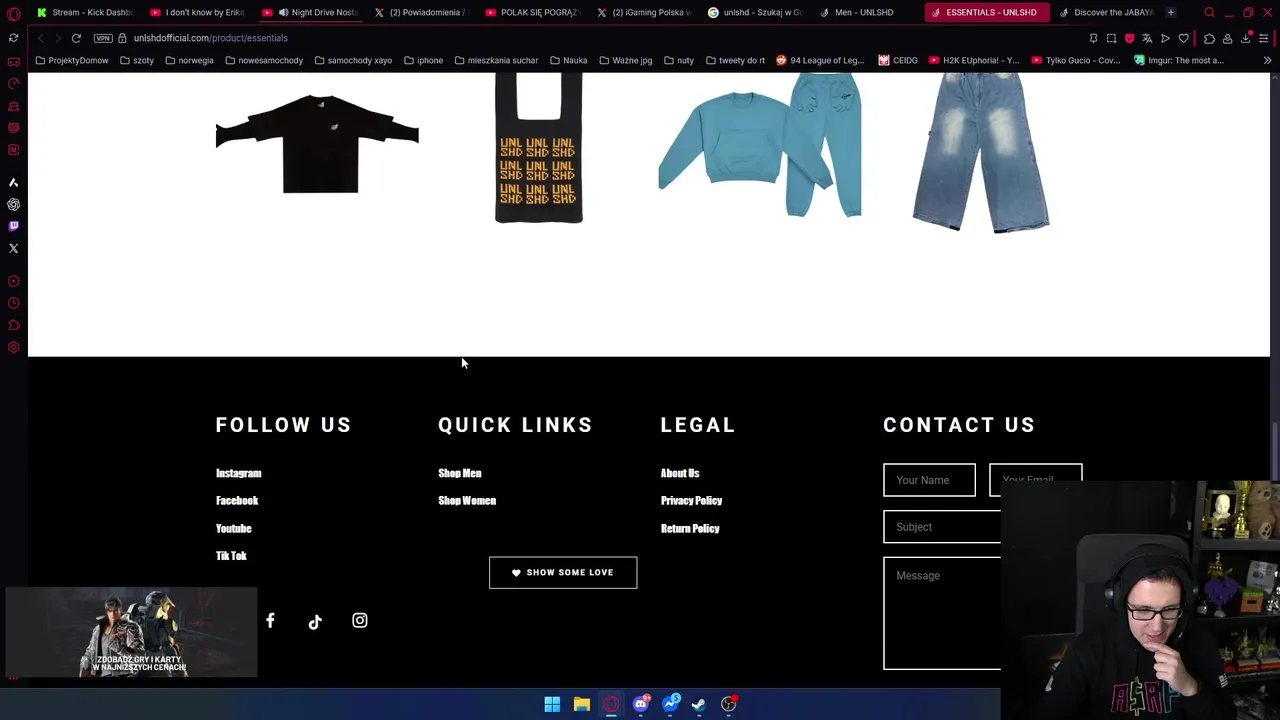The image size is (1280, 720).
Task: Open the Aria AI sidebar icon
Action: 13,182
